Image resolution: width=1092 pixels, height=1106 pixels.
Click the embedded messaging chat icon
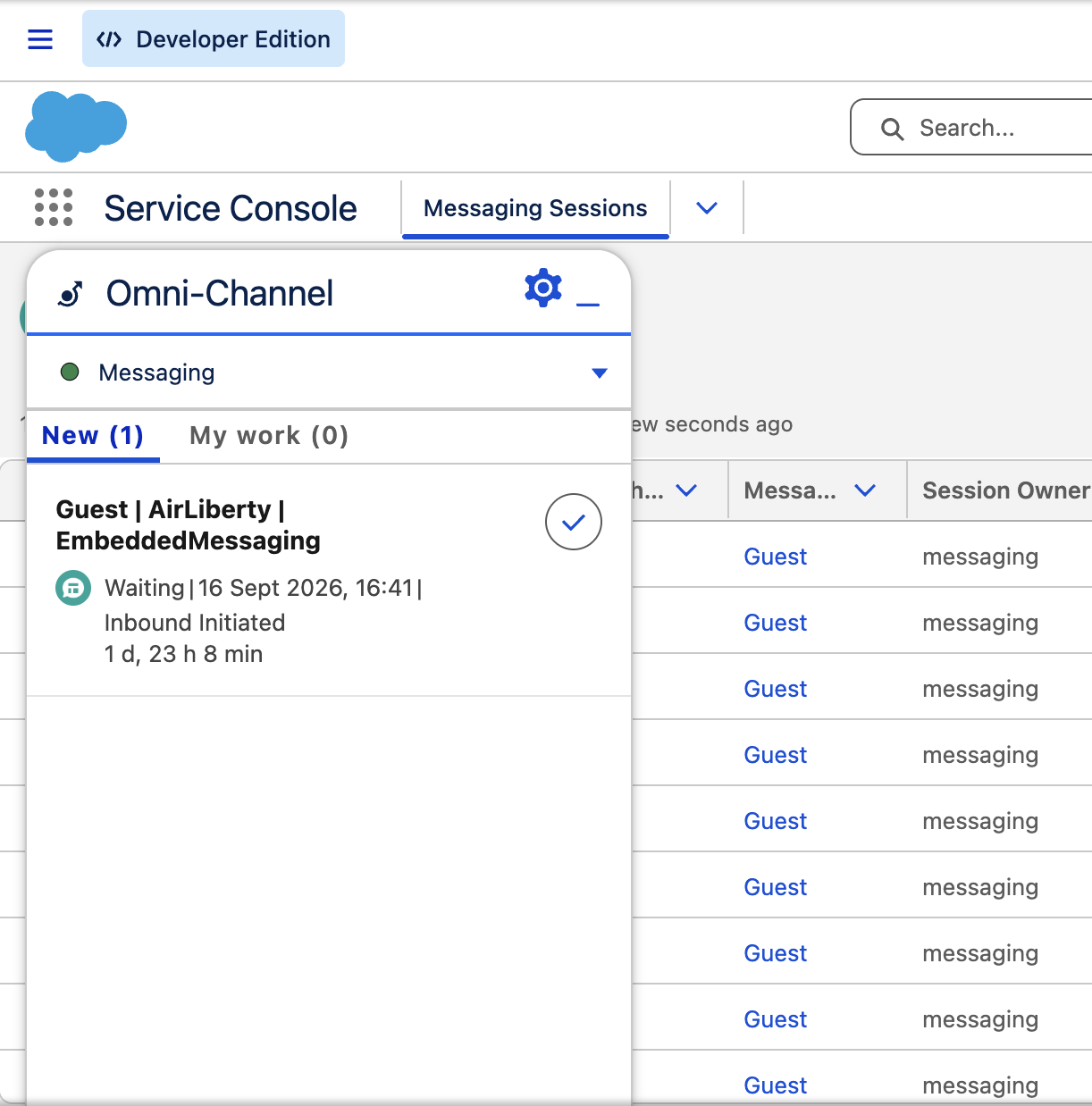point(73,588)
